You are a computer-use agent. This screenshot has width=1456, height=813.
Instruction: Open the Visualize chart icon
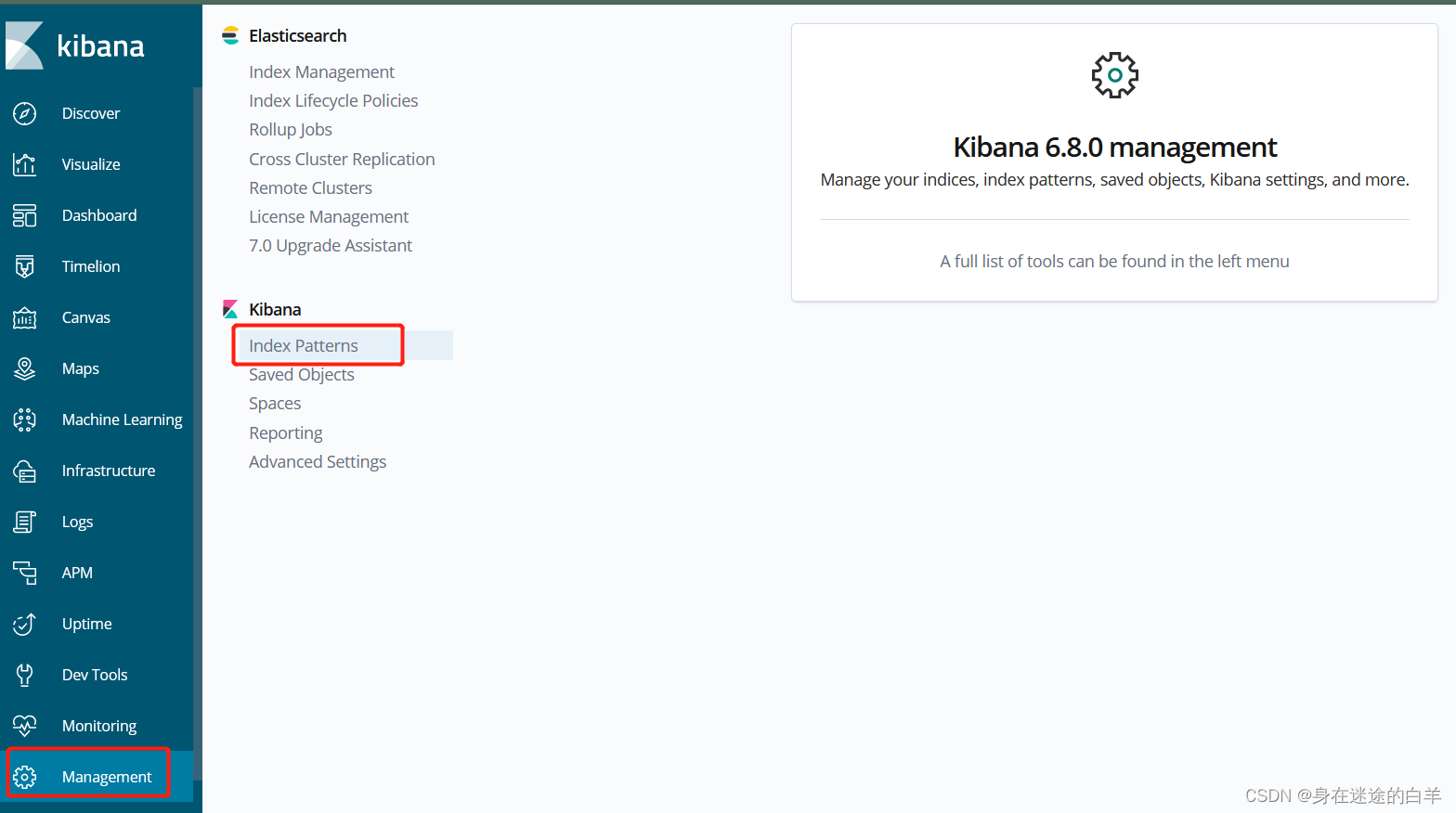click(x=25, y=164)
